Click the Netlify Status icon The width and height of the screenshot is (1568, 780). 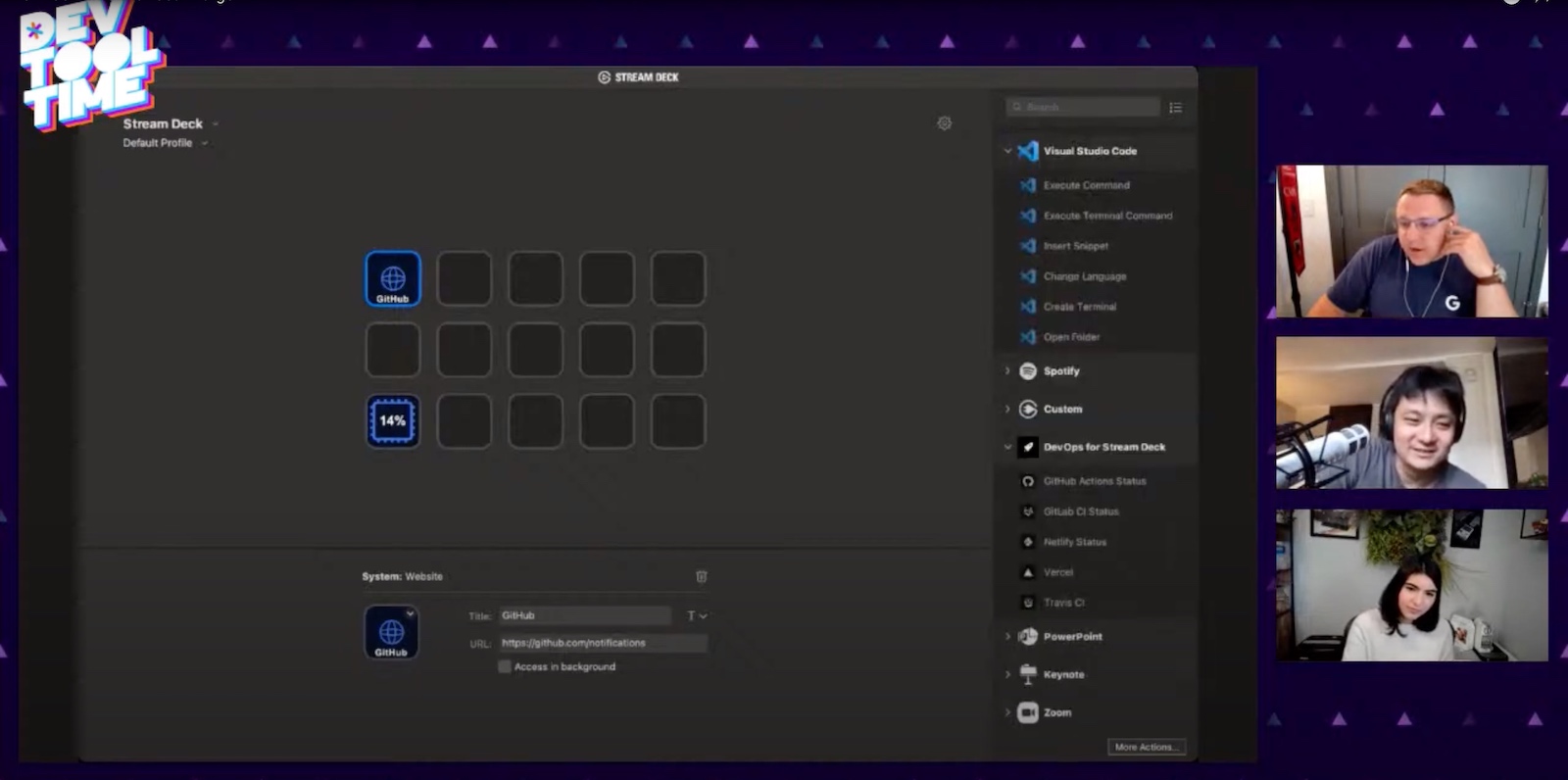1028,542
